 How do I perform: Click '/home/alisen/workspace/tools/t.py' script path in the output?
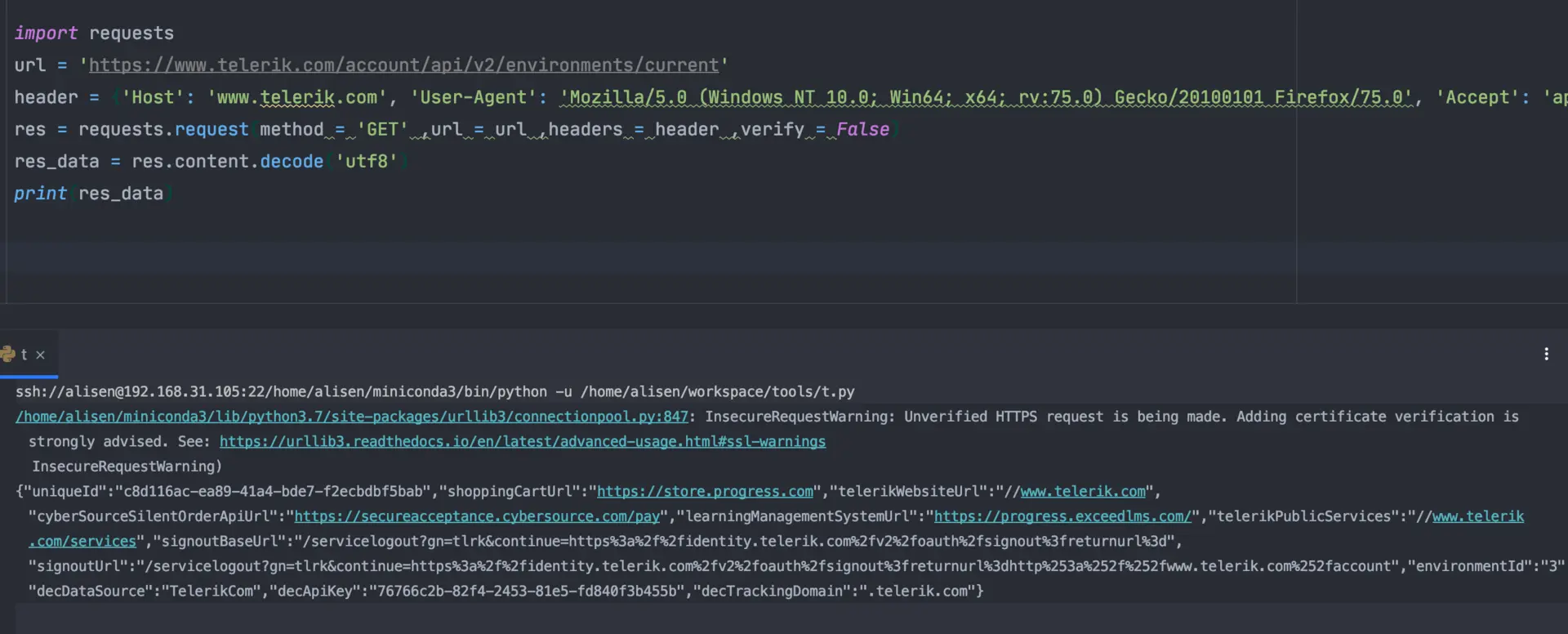[718, 391]
